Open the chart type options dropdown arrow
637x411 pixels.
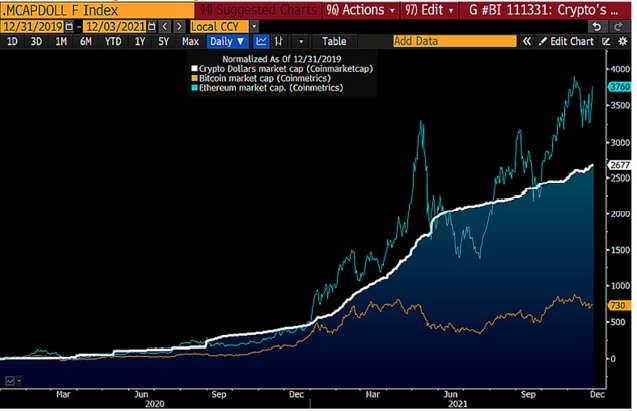tap(301, 41)
